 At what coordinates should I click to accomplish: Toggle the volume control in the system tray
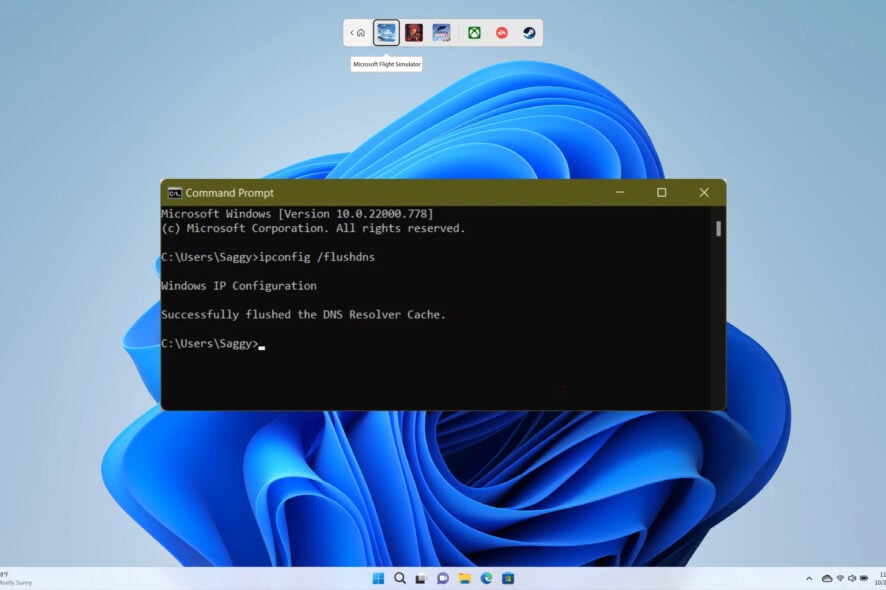[852, 578]
